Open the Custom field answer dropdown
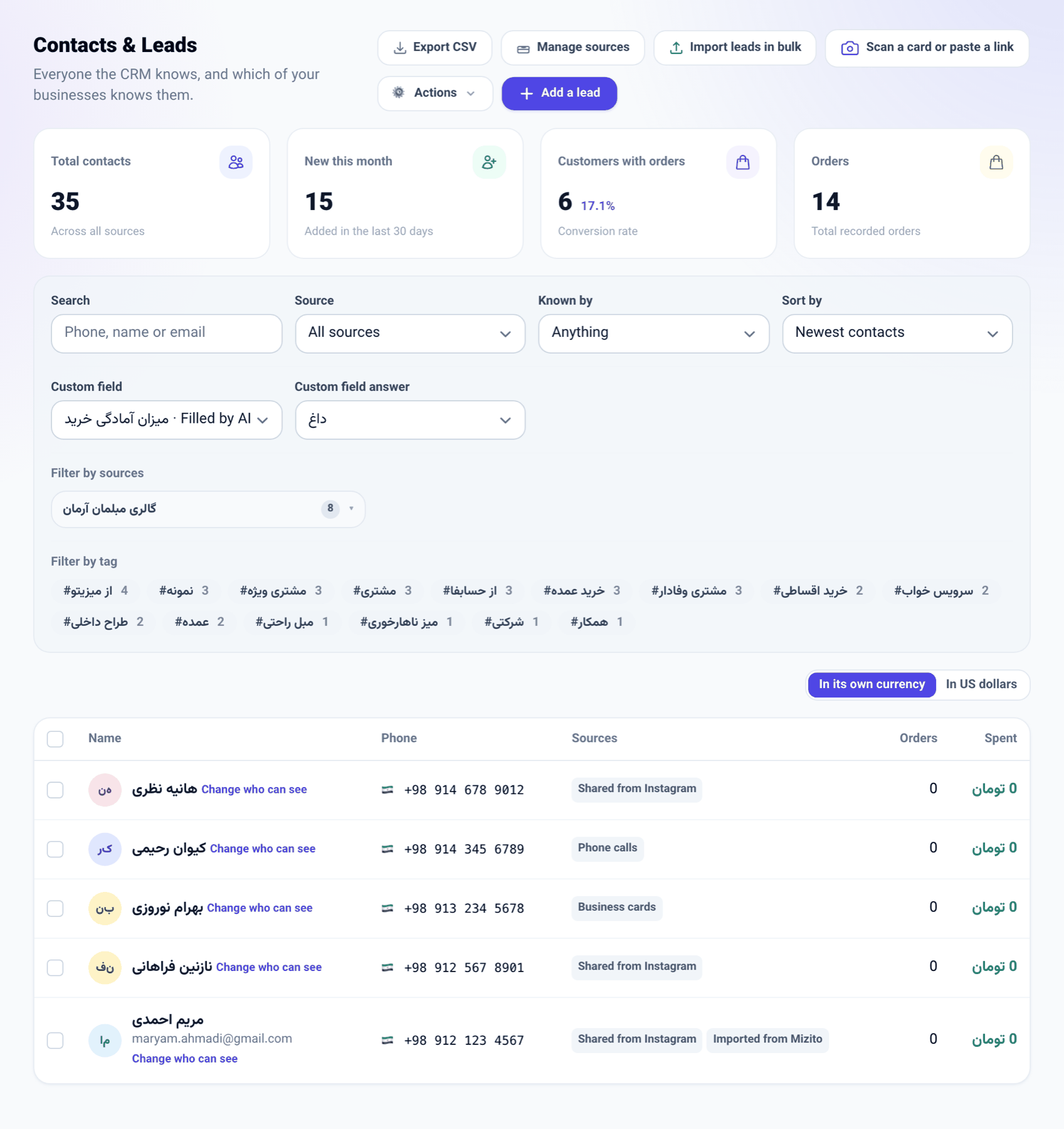Screen dimensions: 1064x1129 [410, 420]
